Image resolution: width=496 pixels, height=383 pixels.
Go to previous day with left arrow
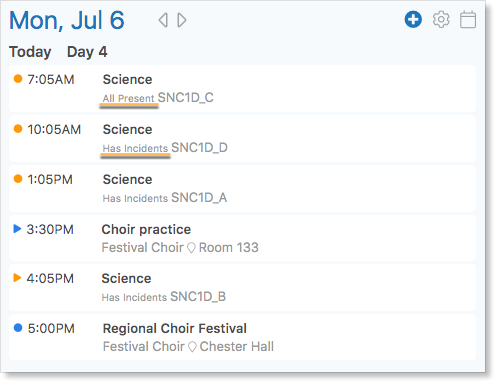163,20
